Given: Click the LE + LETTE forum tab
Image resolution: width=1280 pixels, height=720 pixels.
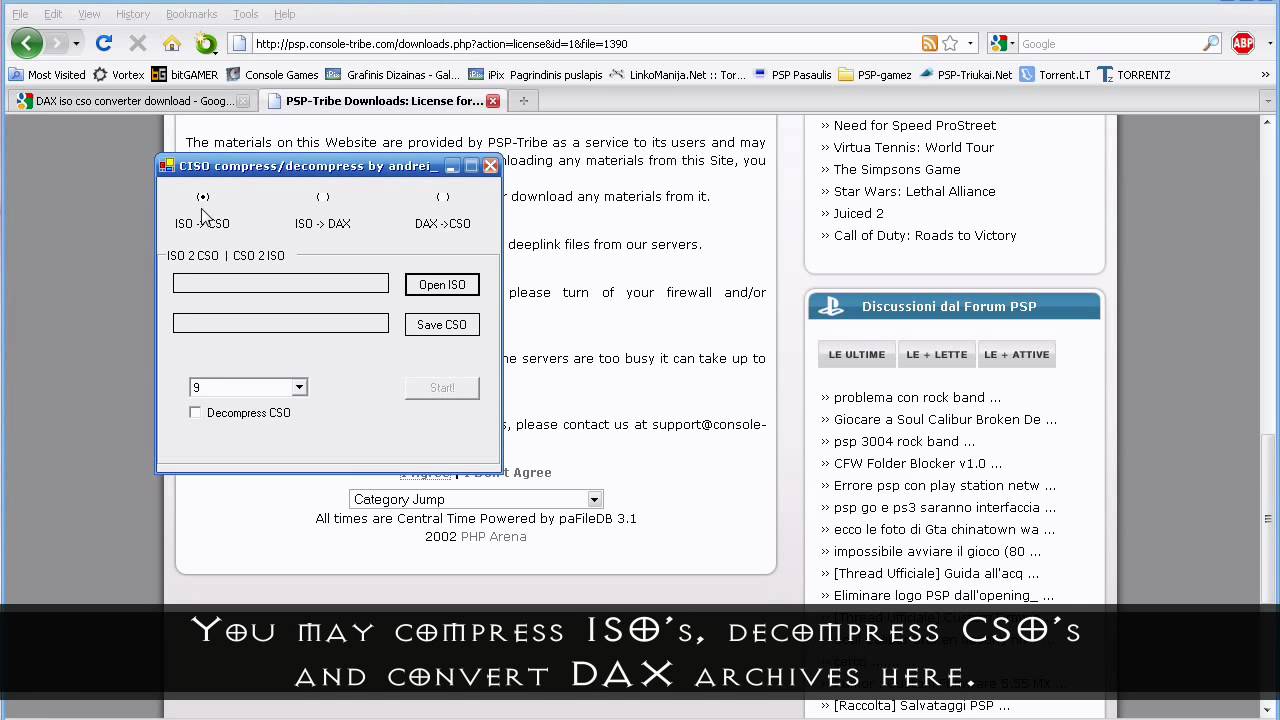Looking at the screenshot, I should (x=937, y=354).
